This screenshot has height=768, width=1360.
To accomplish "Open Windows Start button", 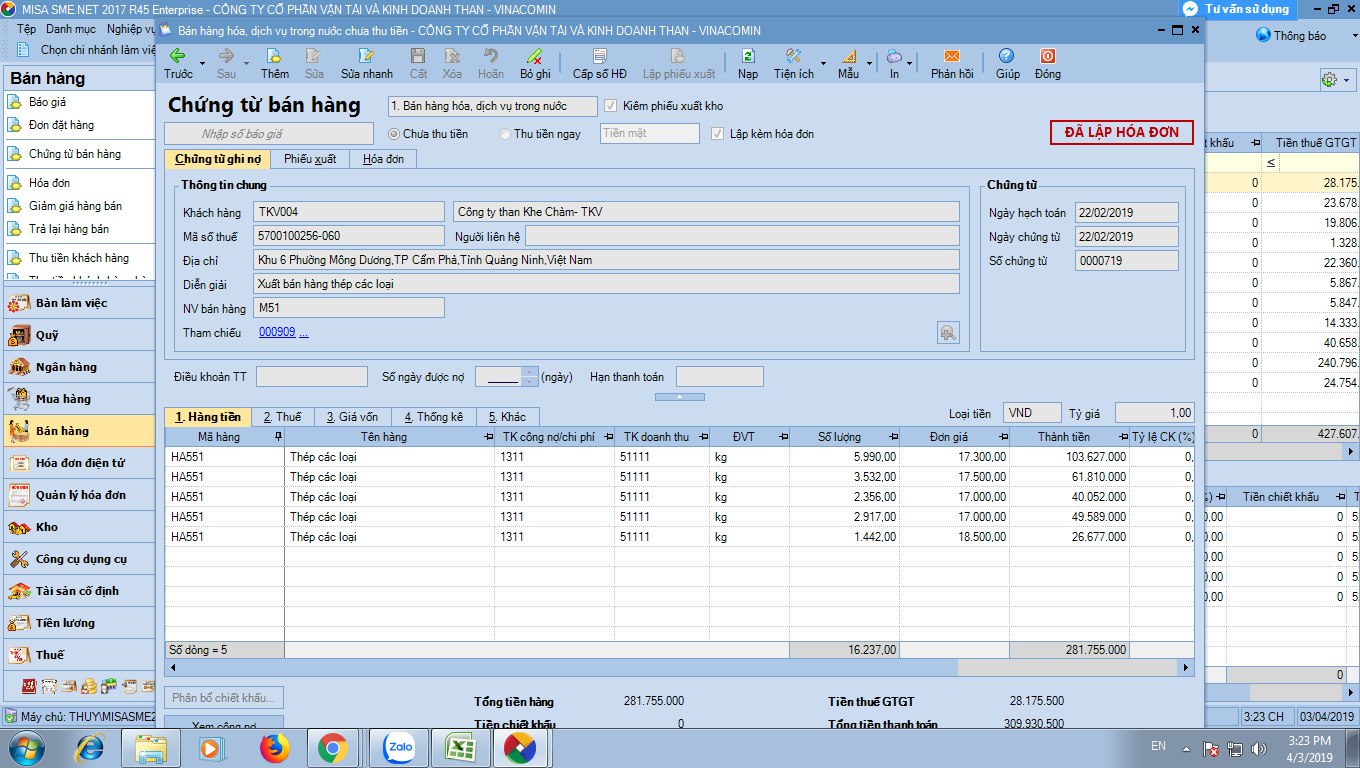I will [x=25, y=747].
